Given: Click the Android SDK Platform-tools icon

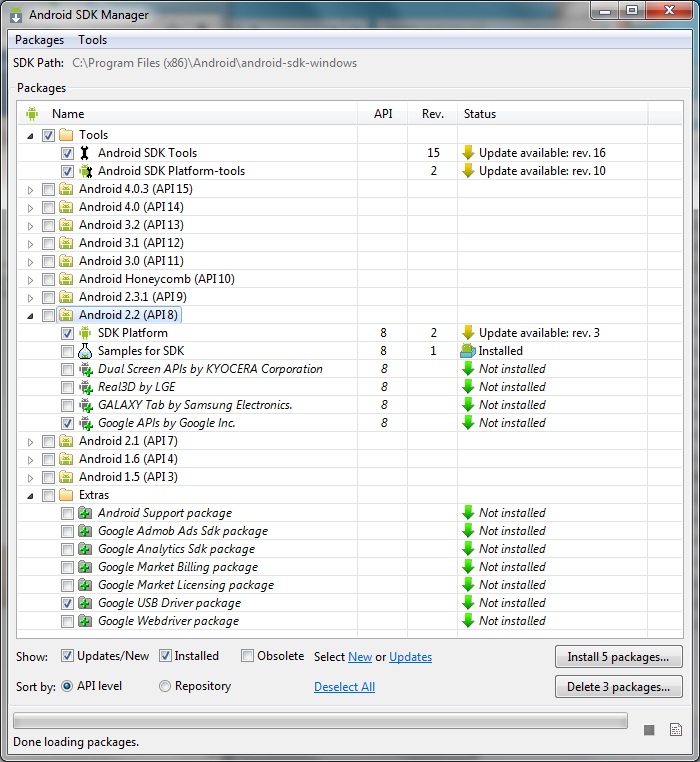Looking at the screenshot, I should [86, 171].
